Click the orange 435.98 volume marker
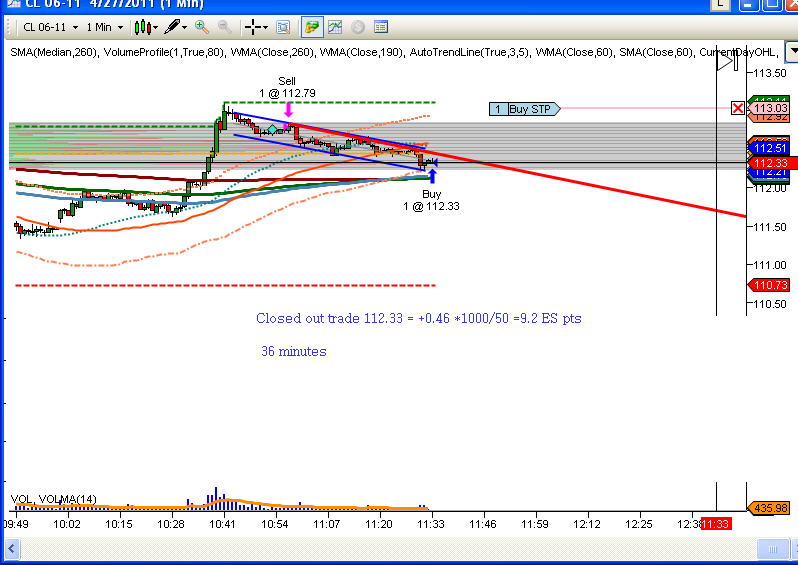 771,508
